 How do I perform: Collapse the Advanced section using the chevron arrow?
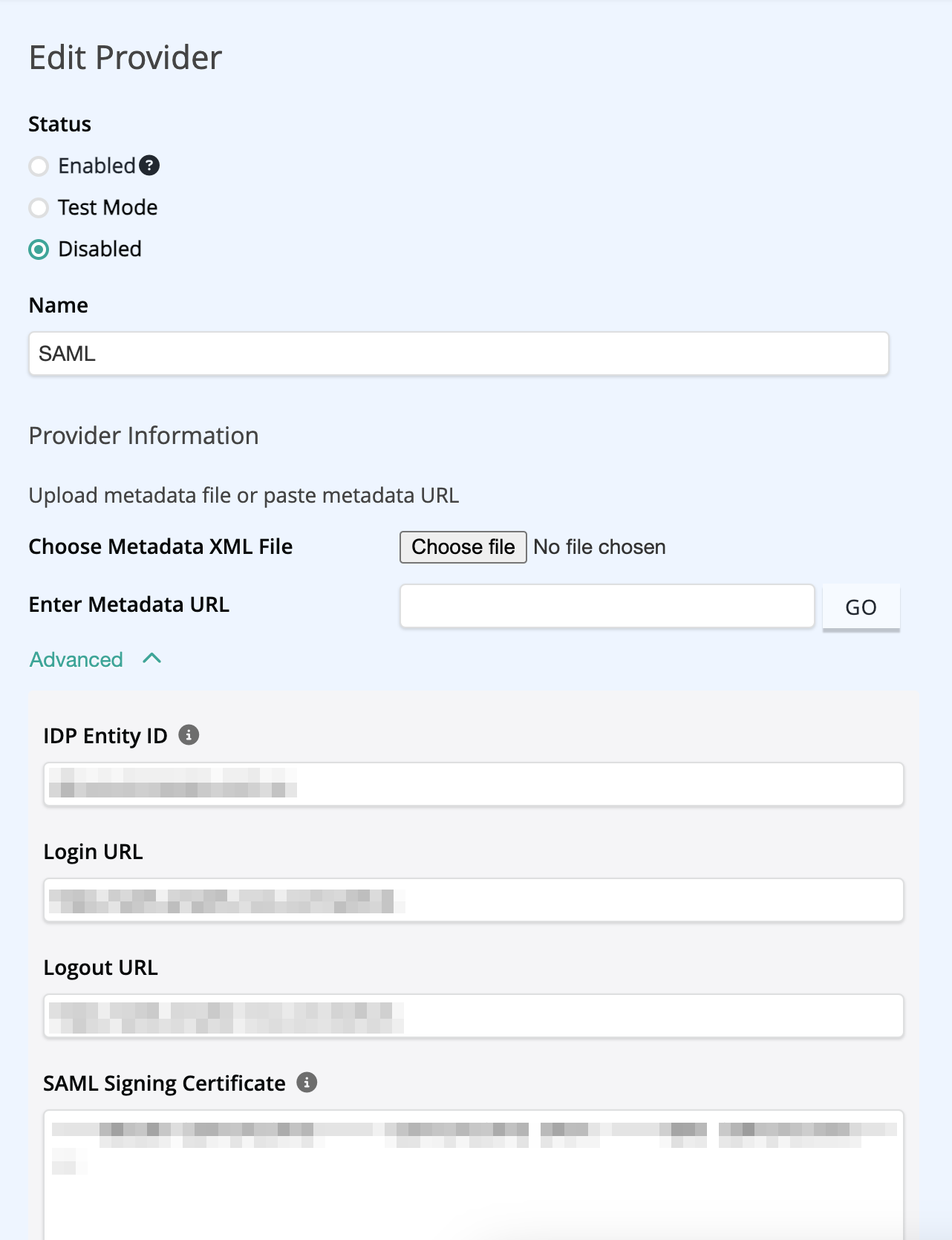tap(152, 659)
